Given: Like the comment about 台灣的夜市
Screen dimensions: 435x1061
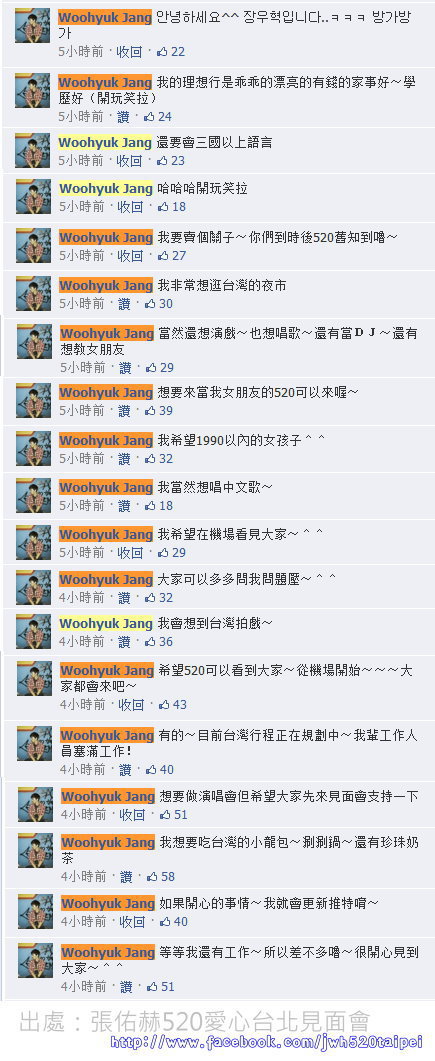Looking at the screenshot, I should click(124, 304).
